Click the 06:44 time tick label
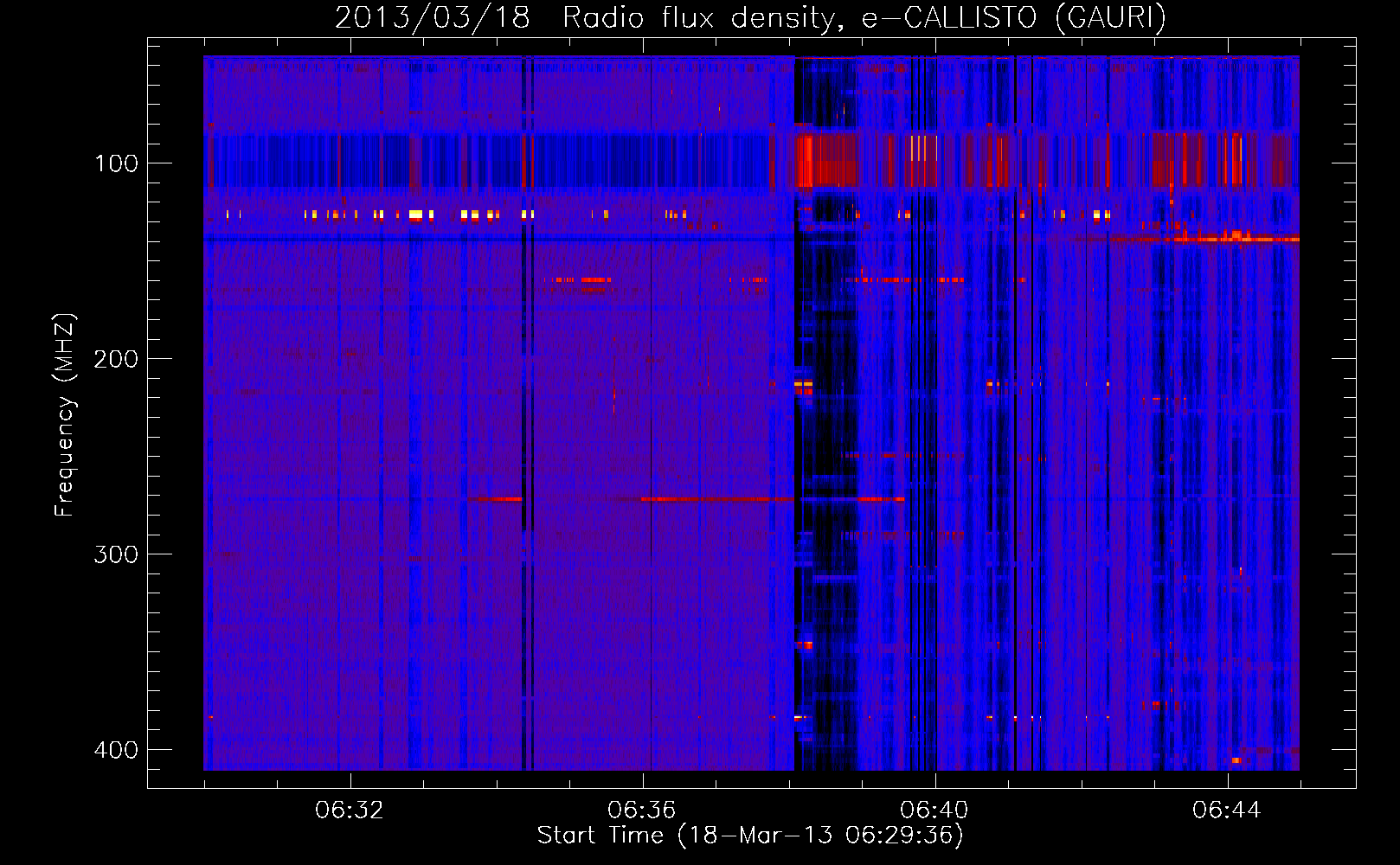Image resolution: width=1400 pixels, height=865 pixels. [x=1227, y=811]
